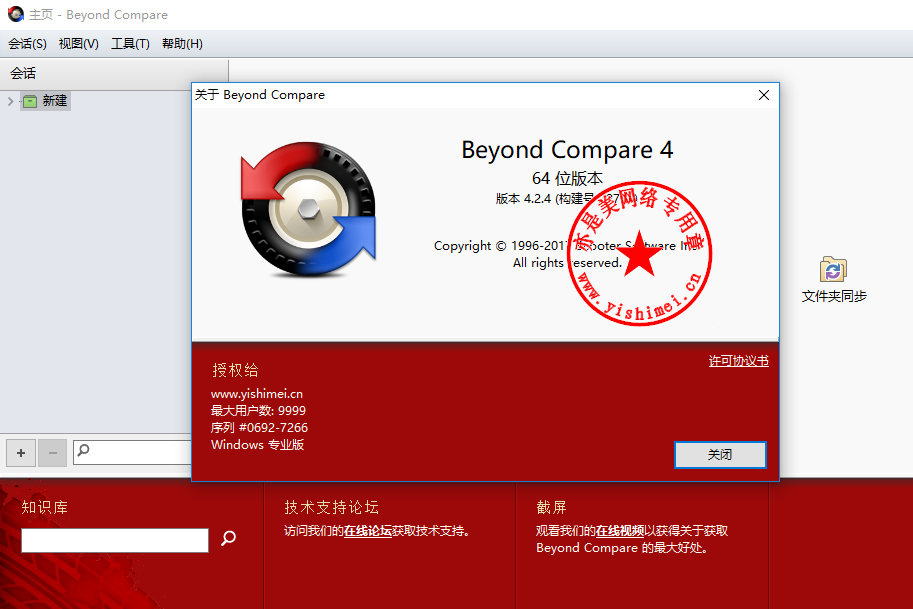The width and height of the screenshot is (913, 609).
Task: Open the 许可协议书 license agreement link
Action: coord(738,361)
